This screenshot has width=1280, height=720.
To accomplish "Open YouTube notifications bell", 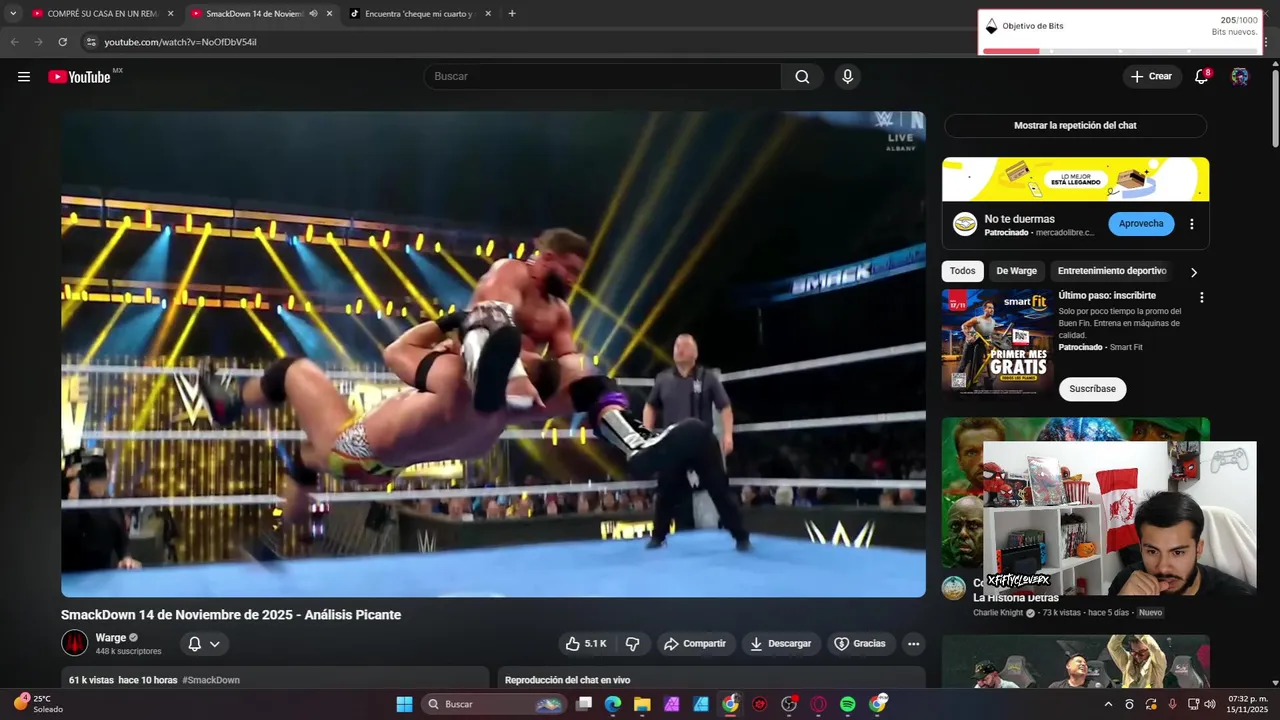I will (1202, 77).
